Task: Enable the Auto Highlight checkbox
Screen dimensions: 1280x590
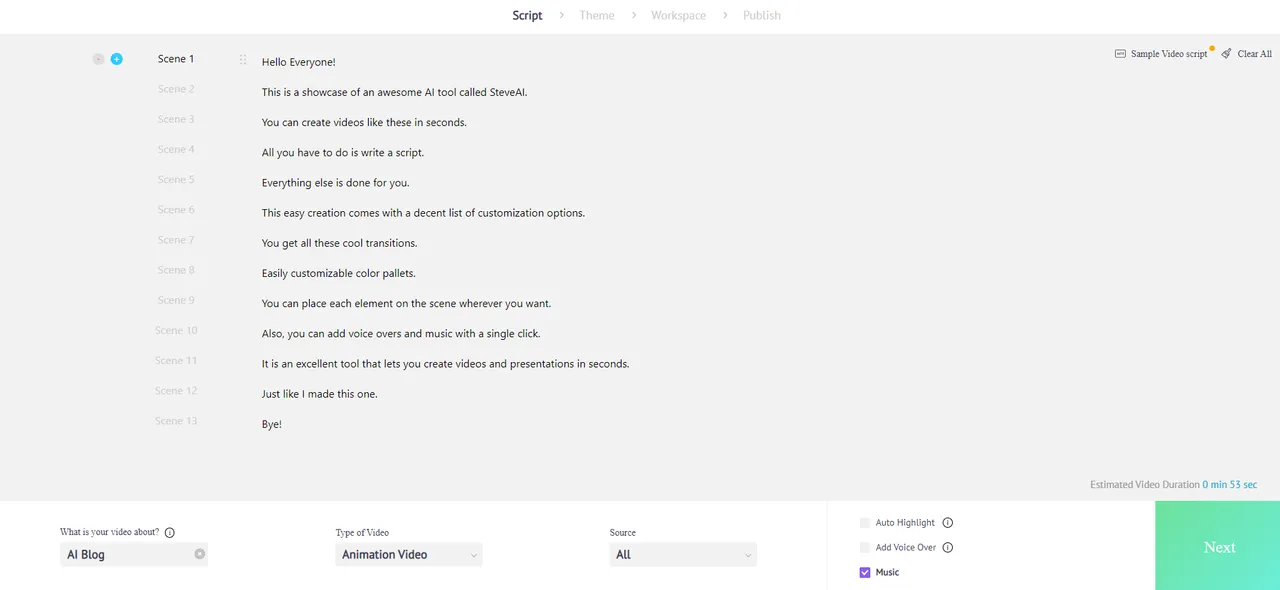Action: pos(865,523)
